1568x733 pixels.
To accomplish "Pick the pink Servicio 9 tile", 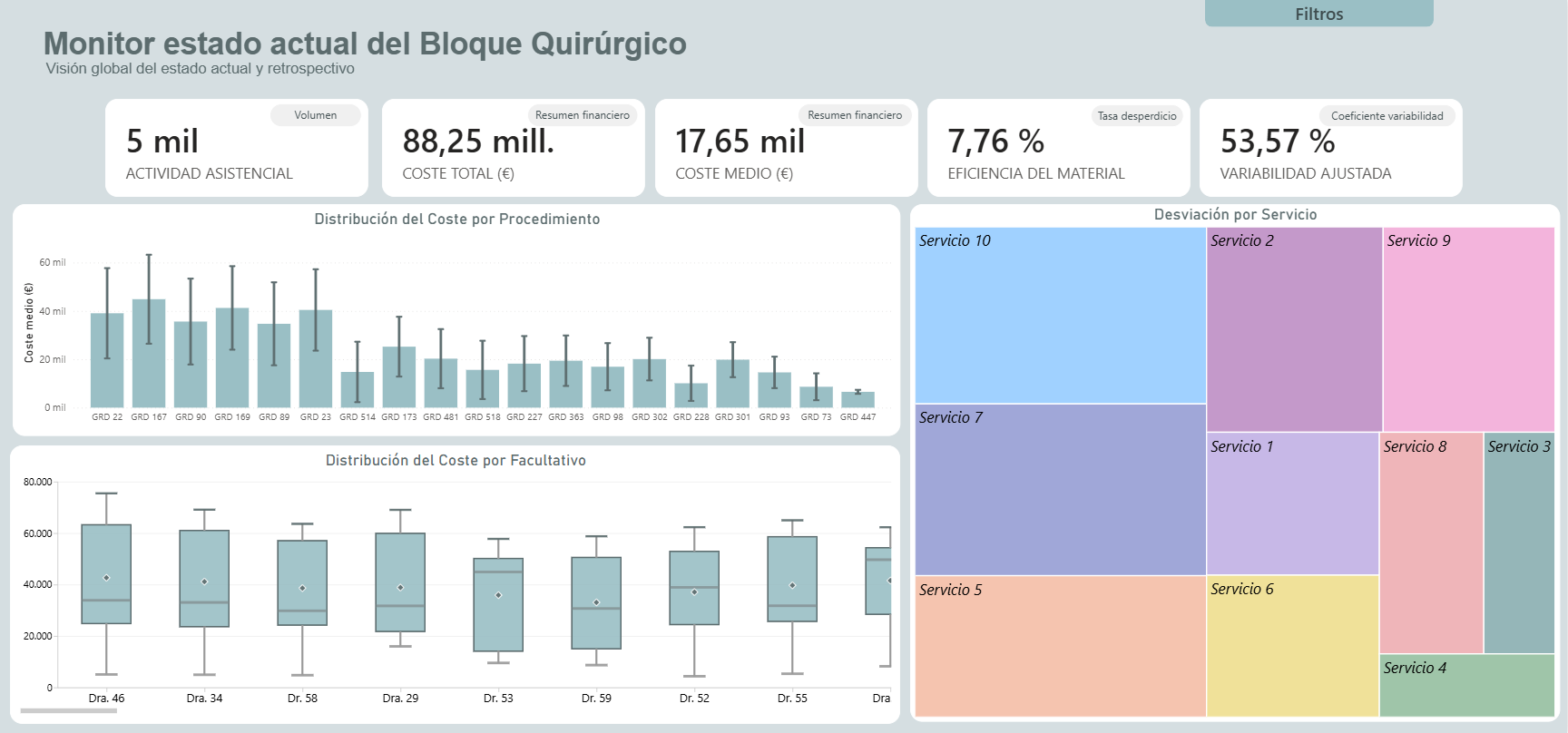I will tap(1468, 329).
